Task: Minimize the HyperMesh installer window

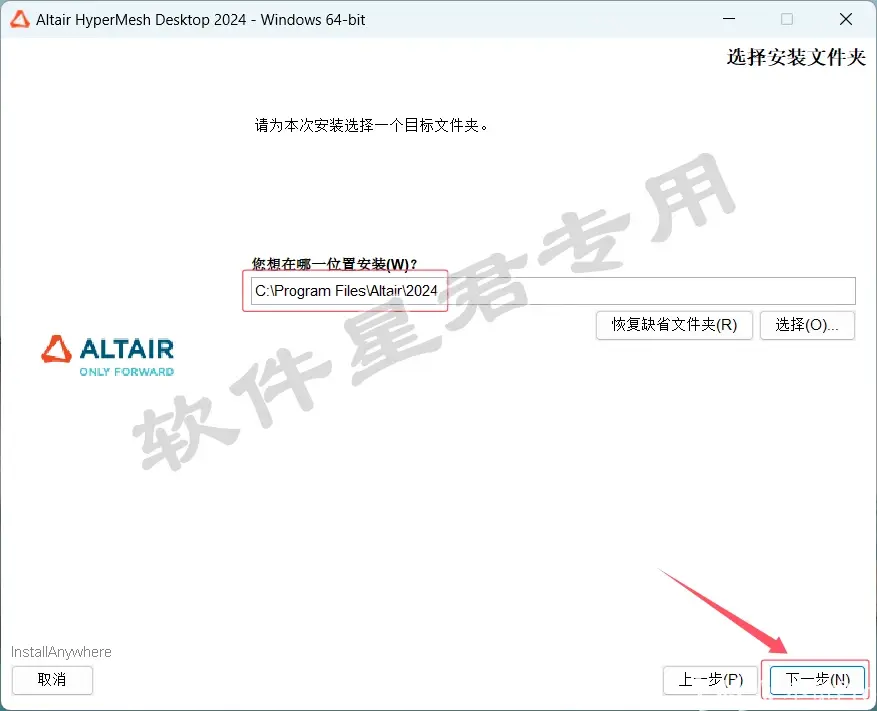Action: point(729,19)
